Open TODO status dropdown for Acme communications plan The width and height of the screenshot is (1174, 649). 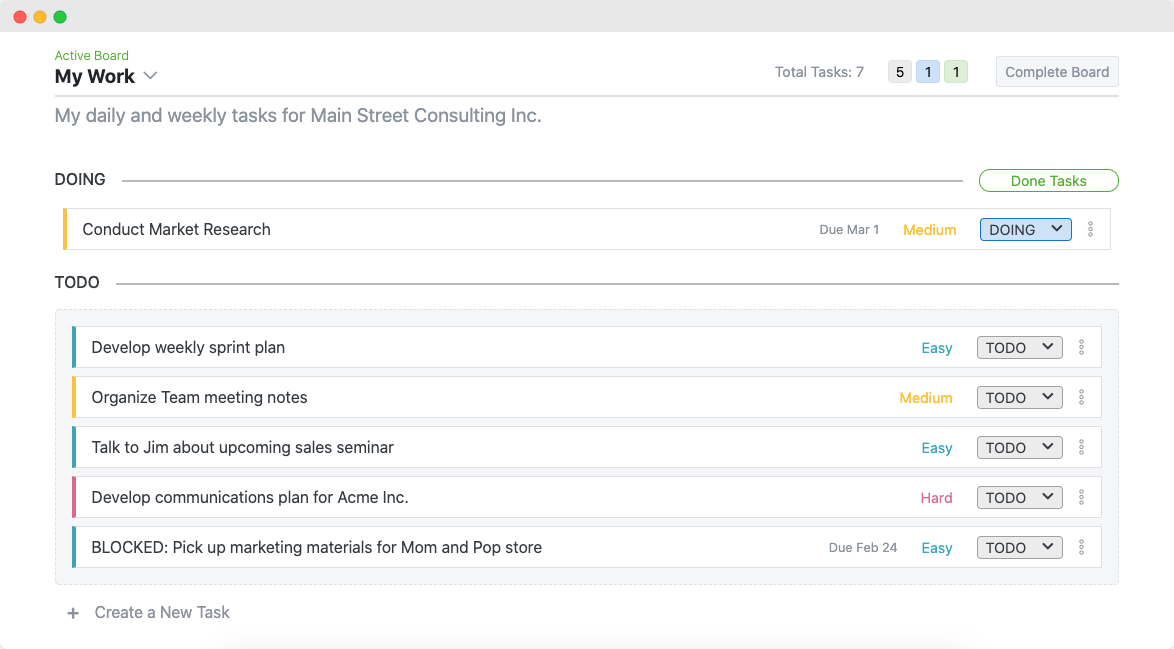pyautogui.click(x=1019, y=498)
